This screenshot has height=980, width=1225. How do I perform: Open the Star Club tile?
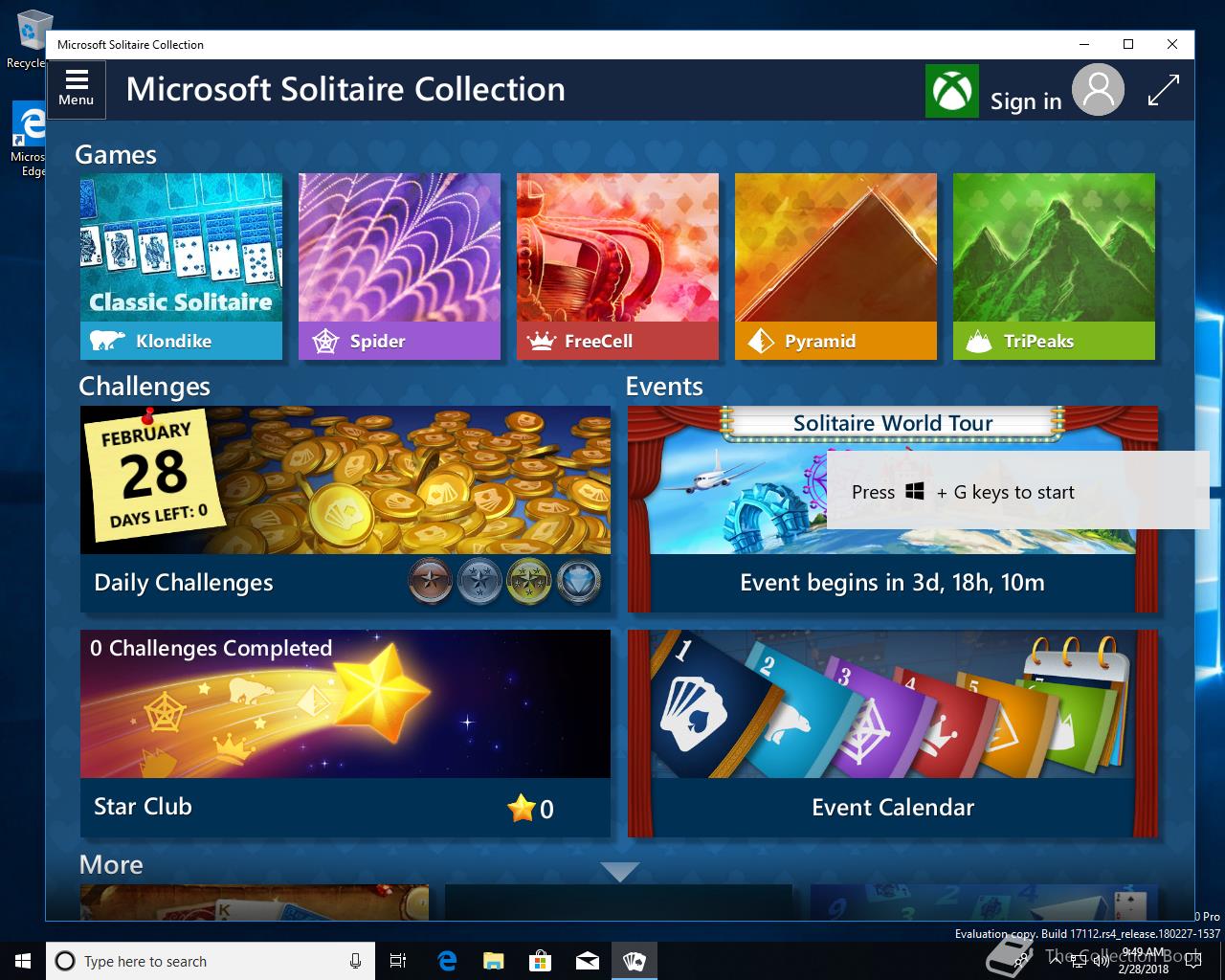(345, 733)
